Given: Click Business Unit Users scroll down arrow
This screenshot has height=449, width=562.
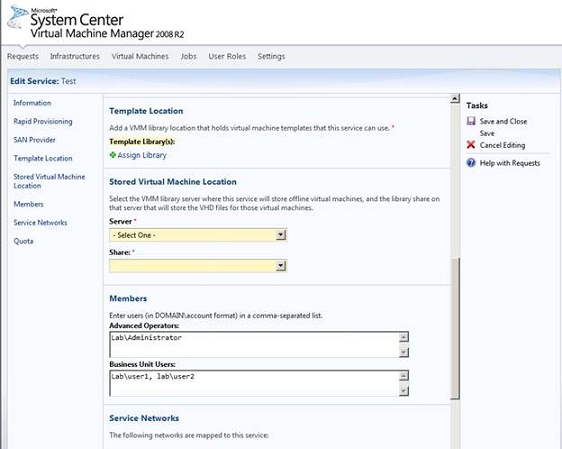Looking at the screenshot, I should click(x=404, y=391).
